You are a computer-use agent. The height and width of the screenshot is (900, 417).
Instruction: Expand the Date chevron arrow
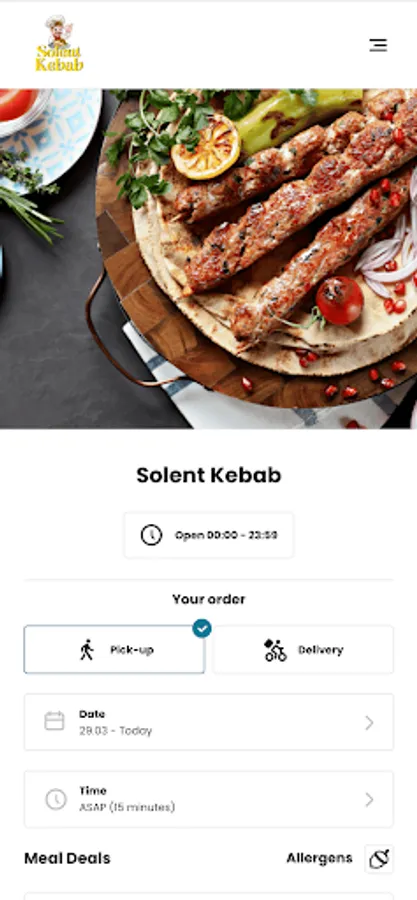coord(369,723)
